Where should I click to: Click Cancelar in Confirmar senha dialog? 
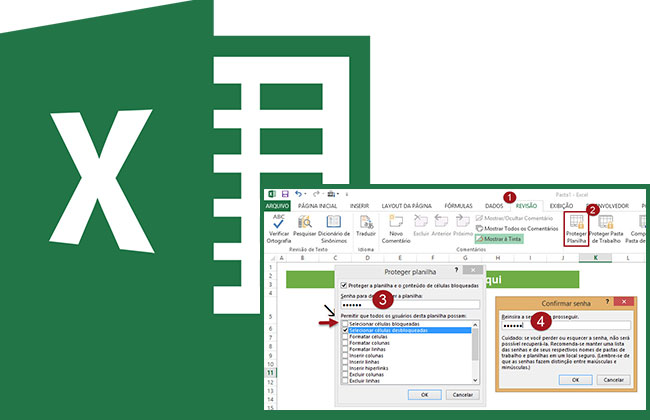614,380
